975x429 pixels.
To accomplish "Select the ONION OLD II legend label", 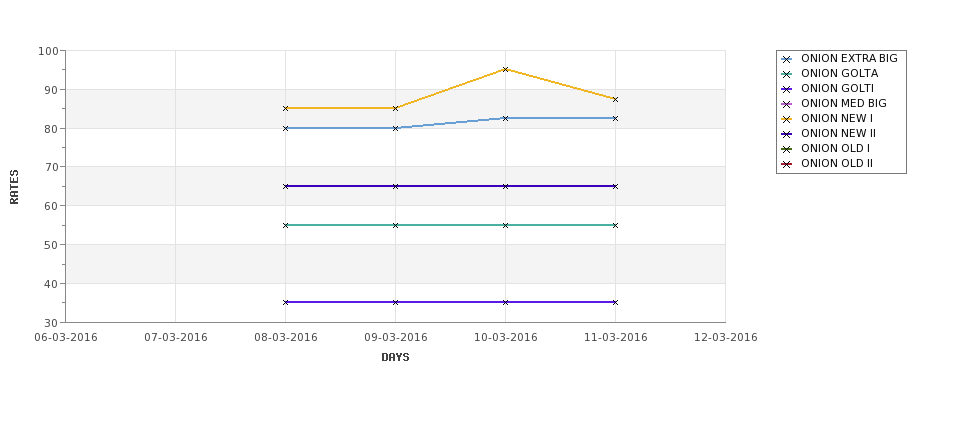I will [x=836, y=164].
